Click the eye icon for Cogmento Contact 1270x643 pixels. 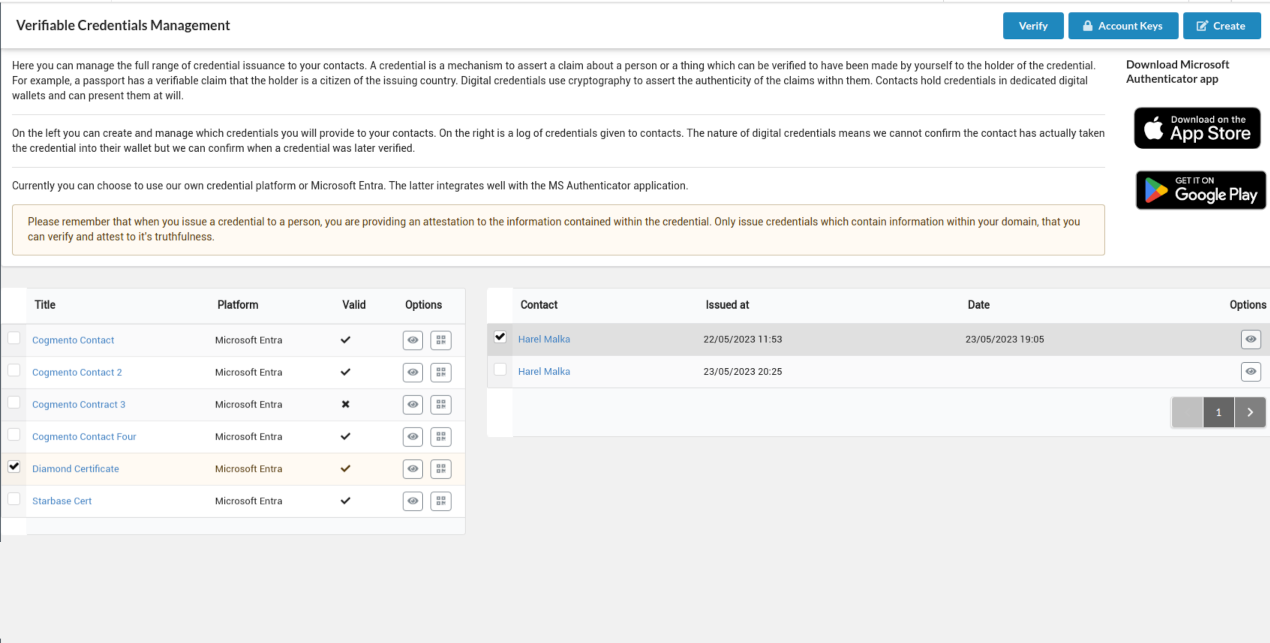412,340
